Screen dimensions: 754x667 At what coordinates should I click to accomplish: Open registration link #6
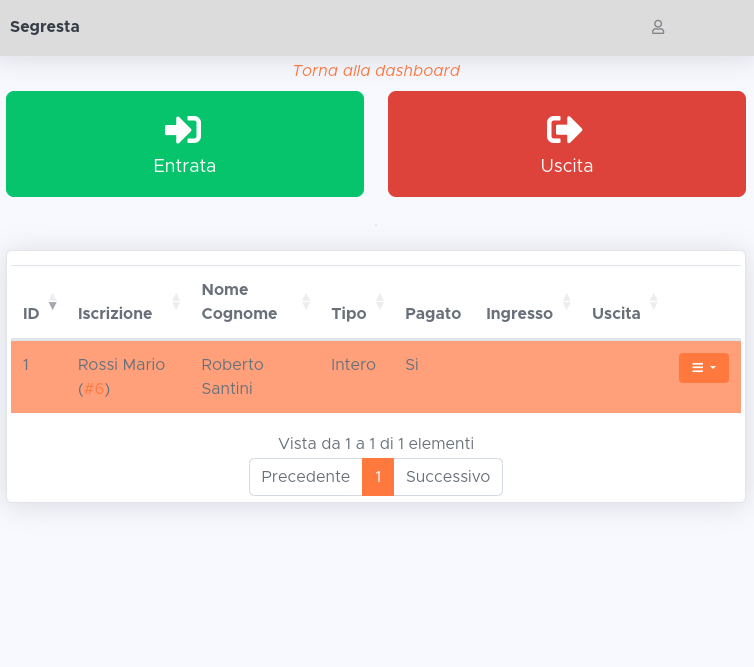click(x=94, y=389)
